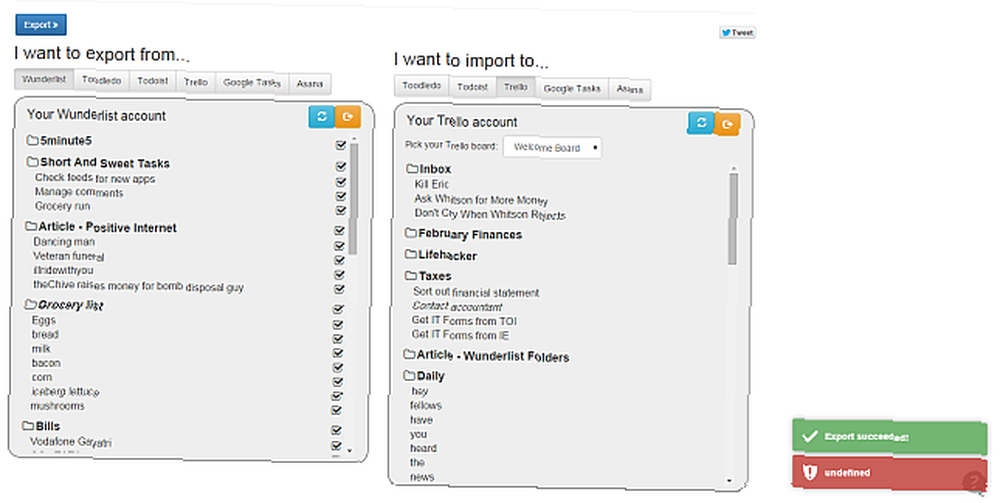Click the Wunderlist list scroll-down arrow
This screenshot has width=1000, height=503.
pyautogui.click(x=349, y=450)
